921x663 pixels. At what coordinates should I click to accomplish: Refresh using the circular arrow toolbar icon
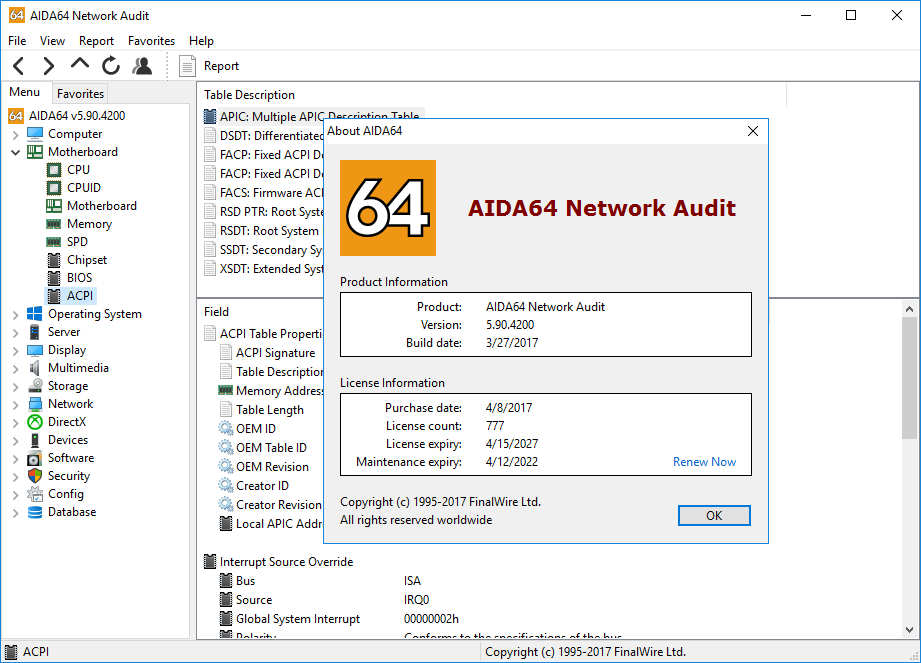coord(110,66)
